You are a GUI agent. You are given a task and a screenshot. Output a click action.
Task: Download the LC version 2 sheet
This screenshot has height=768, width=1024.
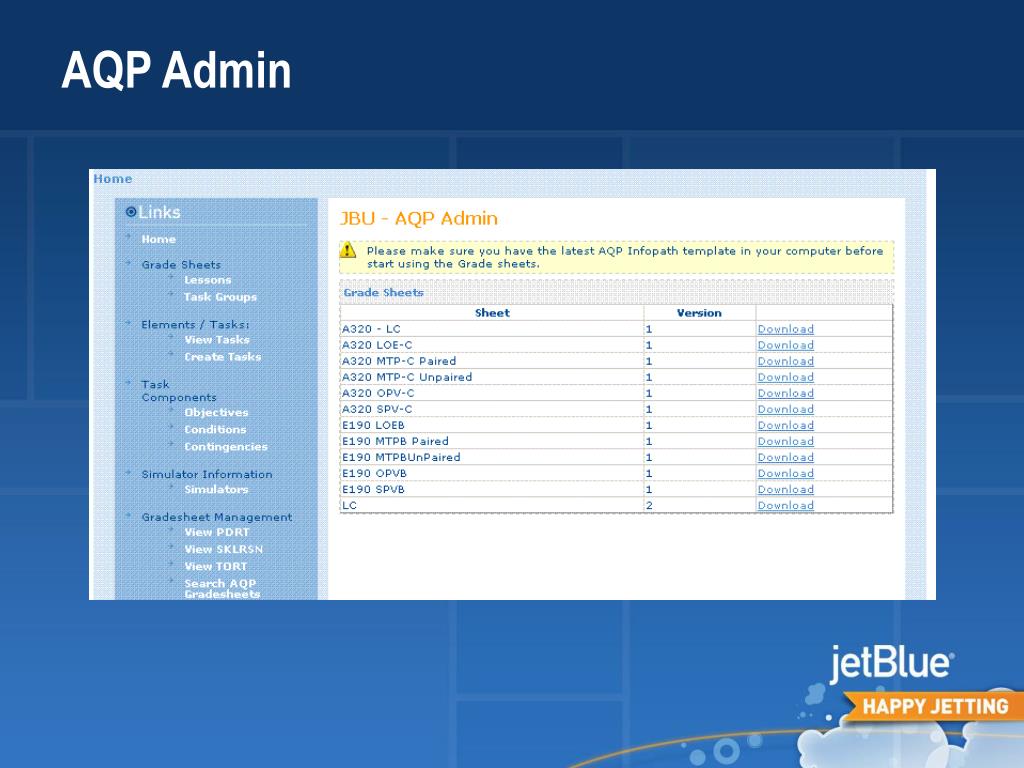point(786,505)
